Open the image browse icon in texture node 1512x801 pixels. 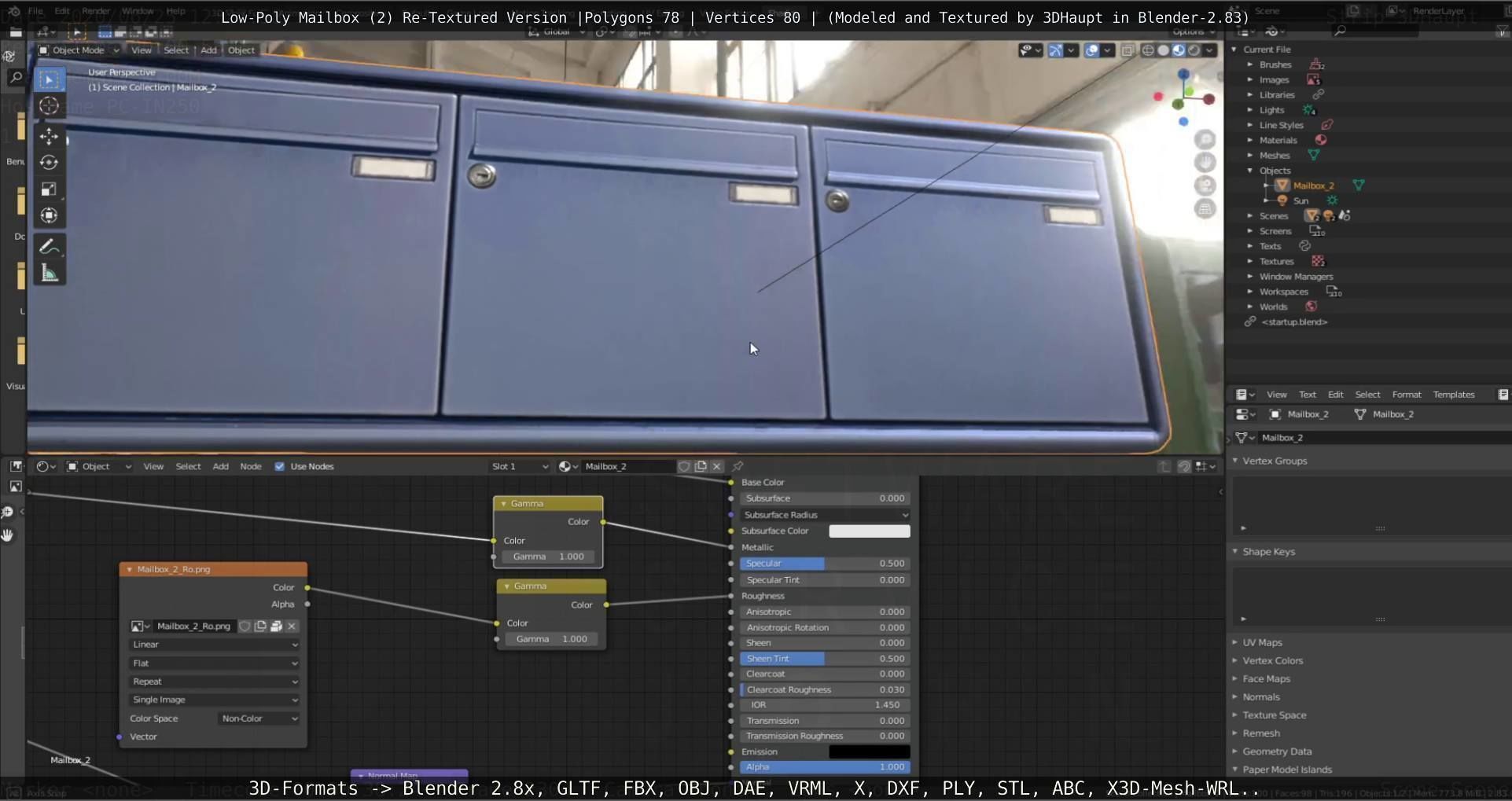[140, 626]
